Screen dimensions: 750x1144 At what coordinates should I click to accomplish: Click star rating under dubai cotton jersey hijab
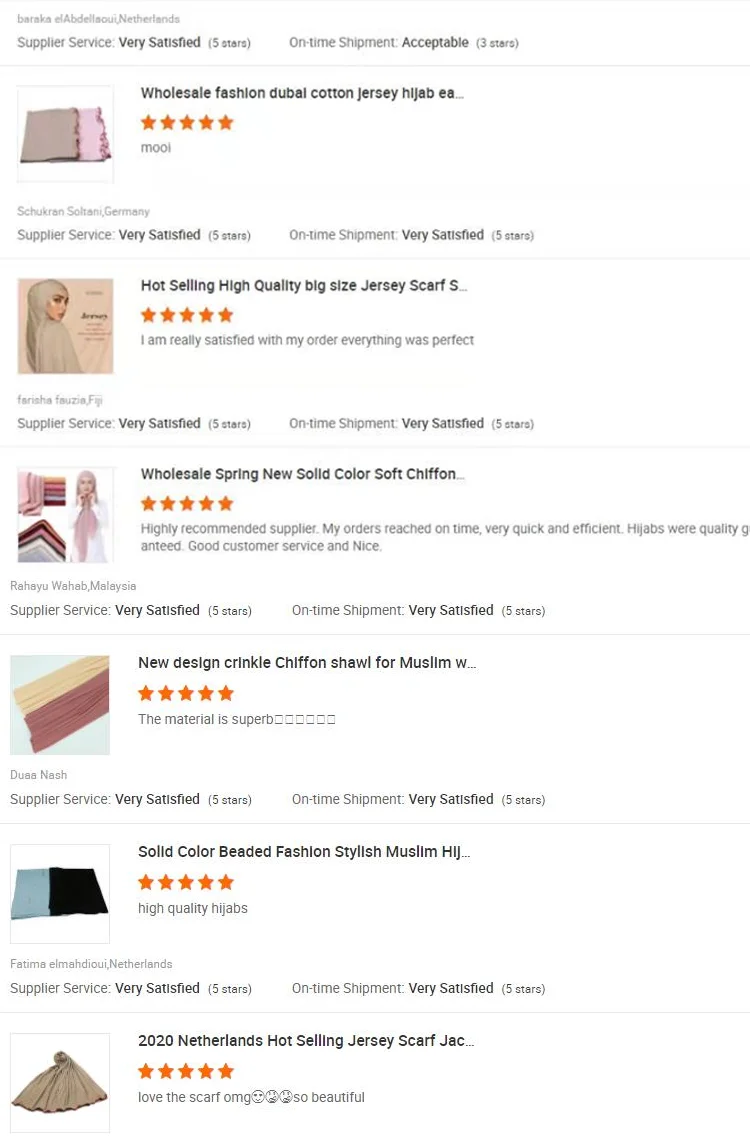pyautogui.click(x=187, y=122)
